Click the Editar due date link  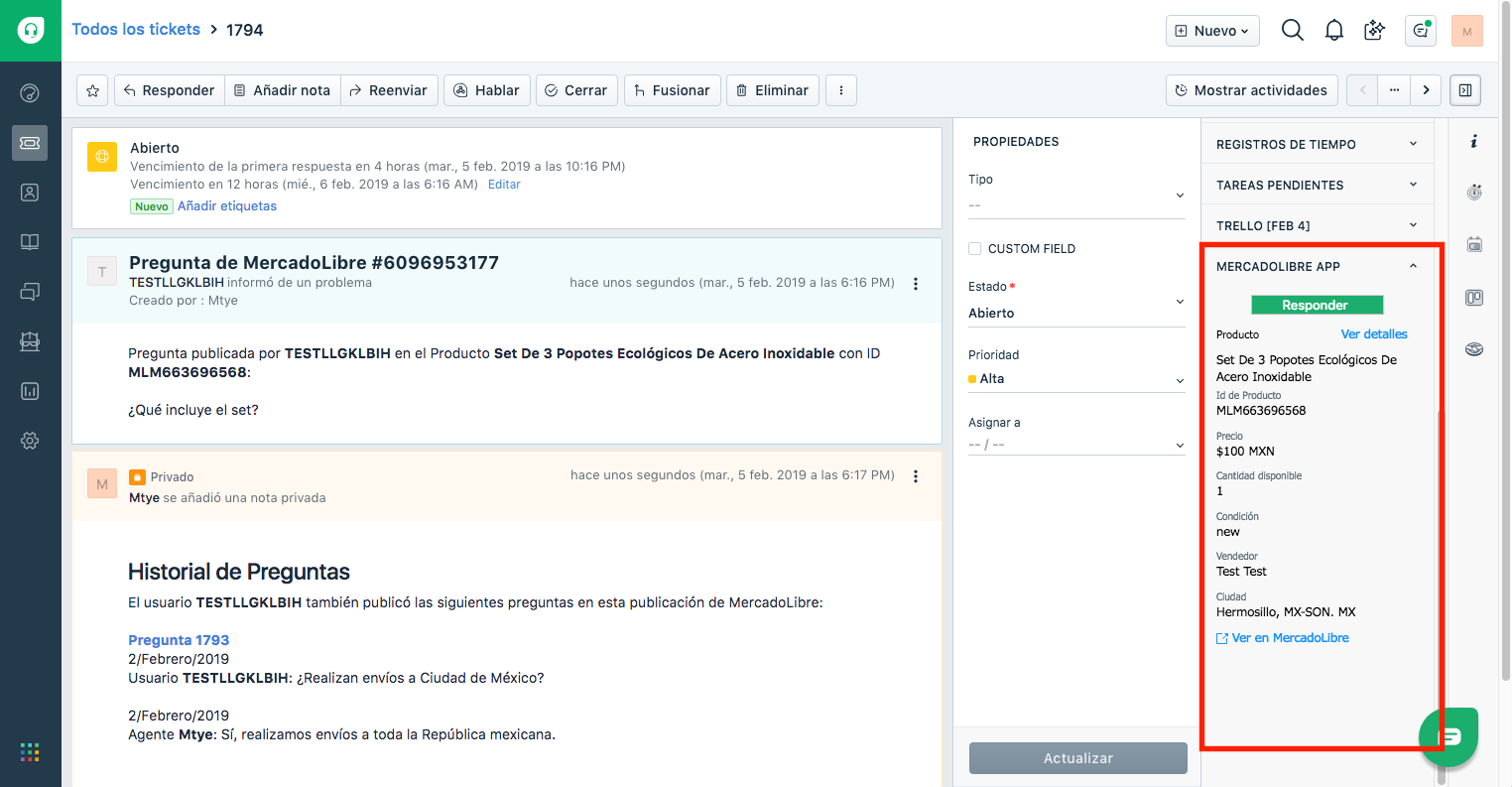coord(504,185)
